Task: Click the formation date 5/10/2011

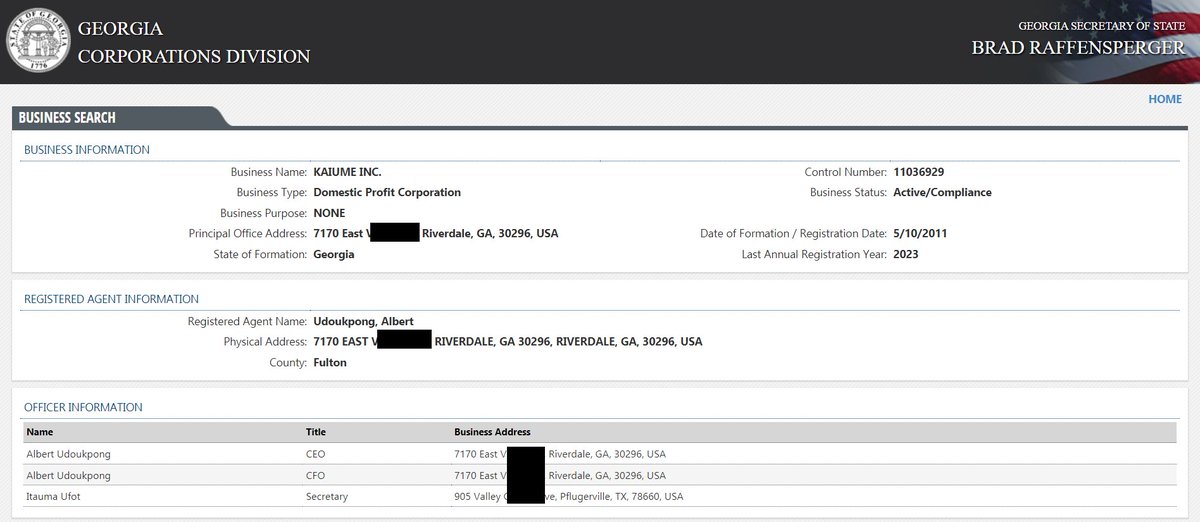Action: [x=920, y=234]
